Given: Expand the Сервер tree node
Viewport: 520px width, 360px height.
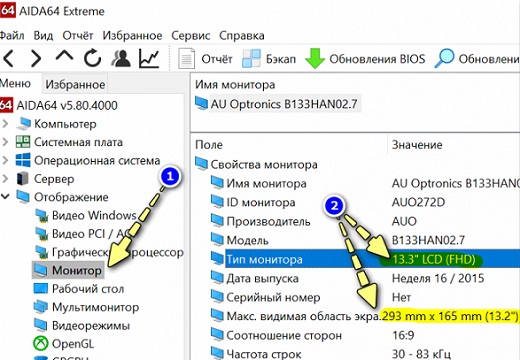Looking at the screenshot, I should point(5,179).
